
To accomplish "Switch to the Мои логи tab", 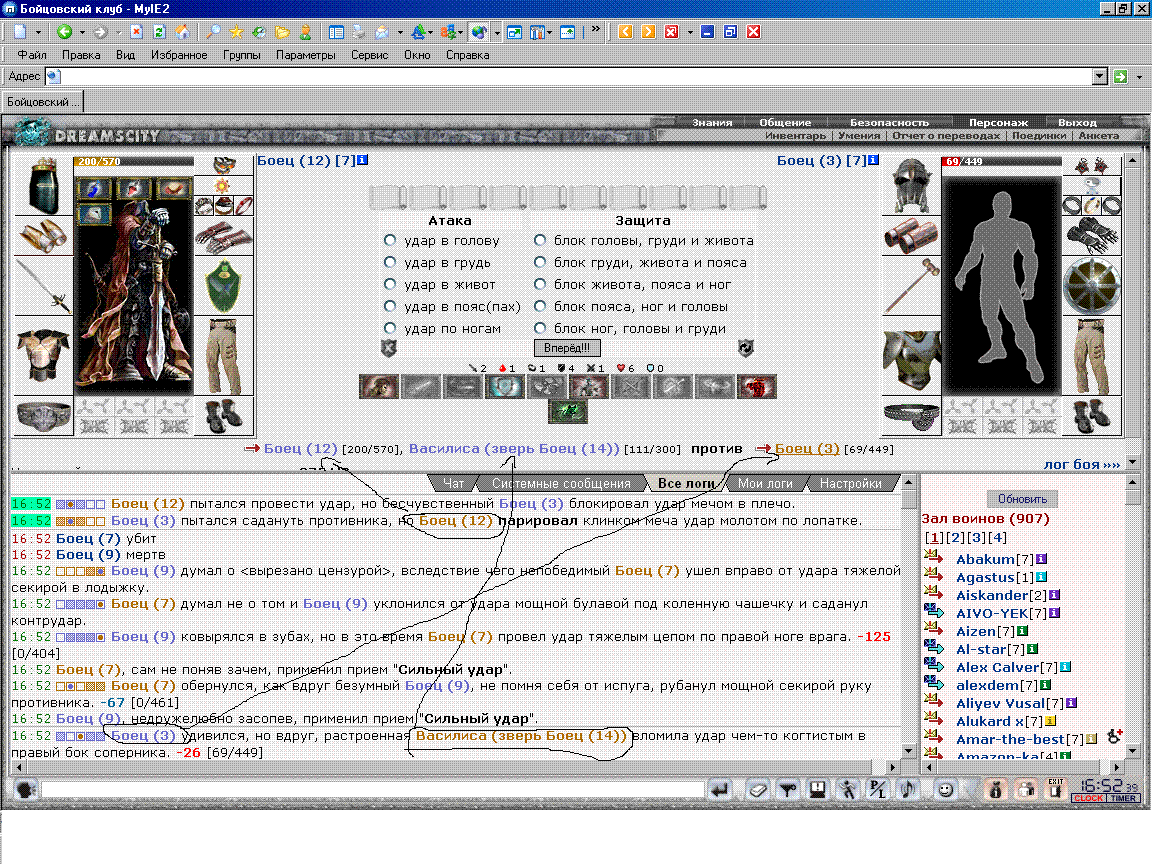I will click(x=765, y=483).
